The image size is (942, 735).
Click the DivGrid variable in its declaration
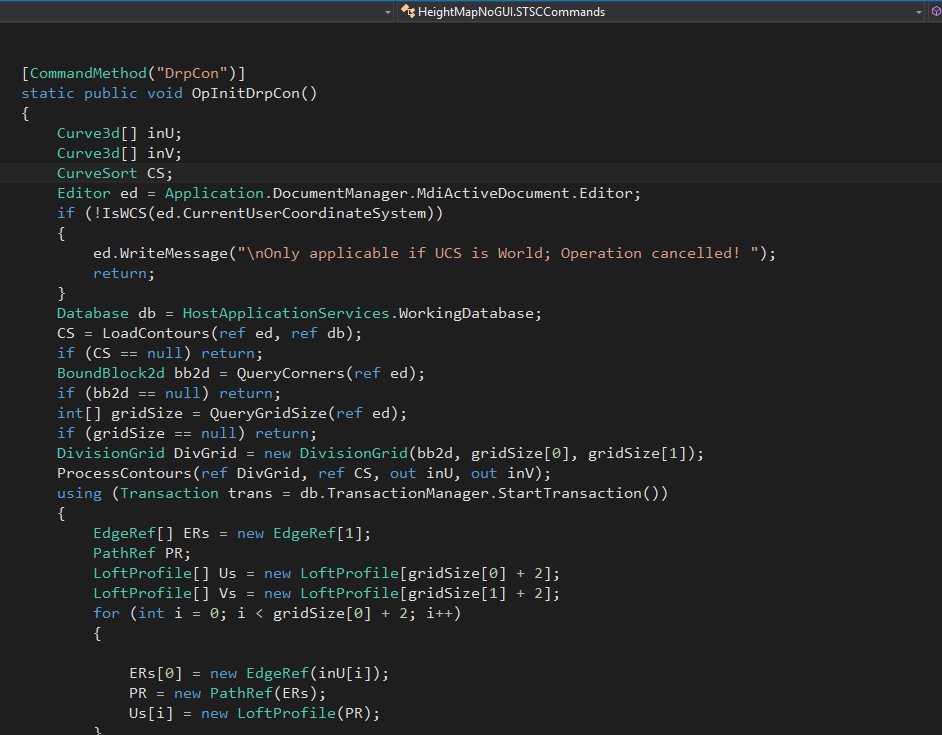(x=205, y=453)
